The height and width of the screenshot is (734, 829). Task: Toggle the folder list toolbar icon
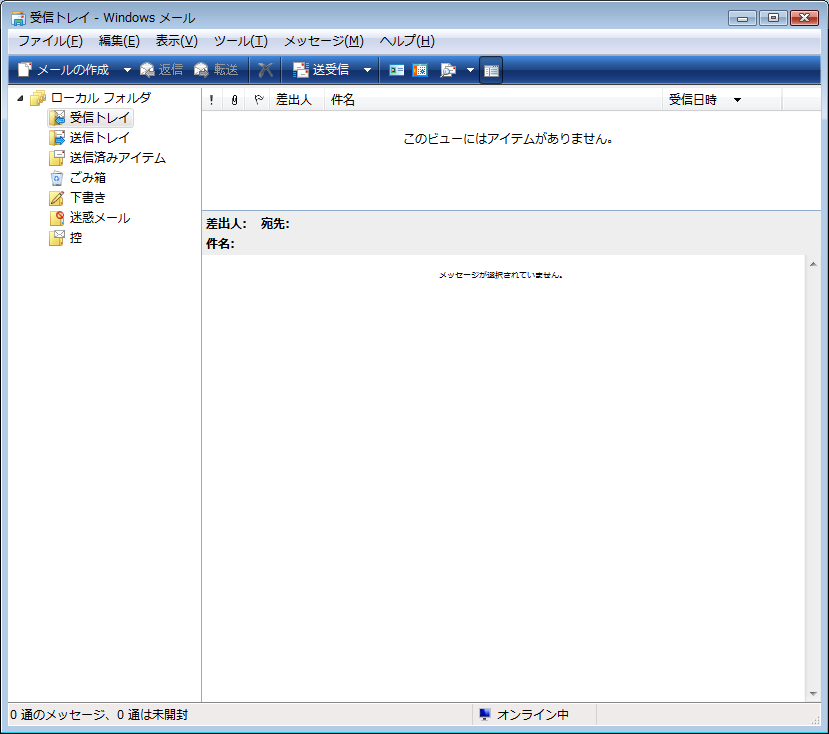491,70
